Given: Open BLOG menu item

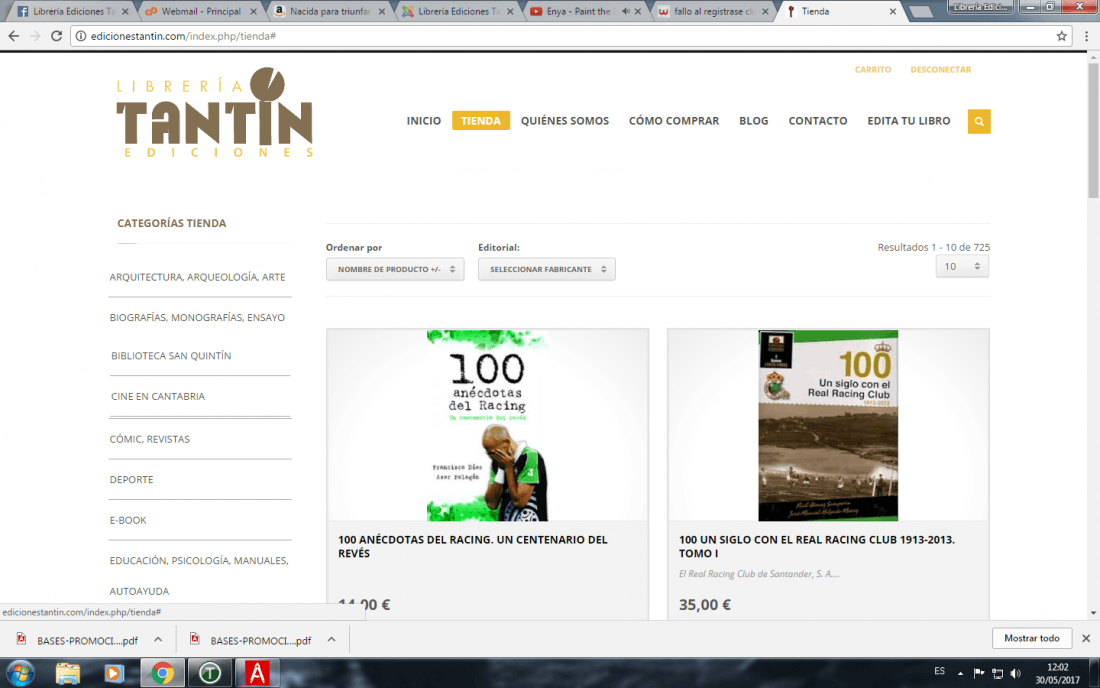Looking at the screenshot, I should (x=753, y=121).
